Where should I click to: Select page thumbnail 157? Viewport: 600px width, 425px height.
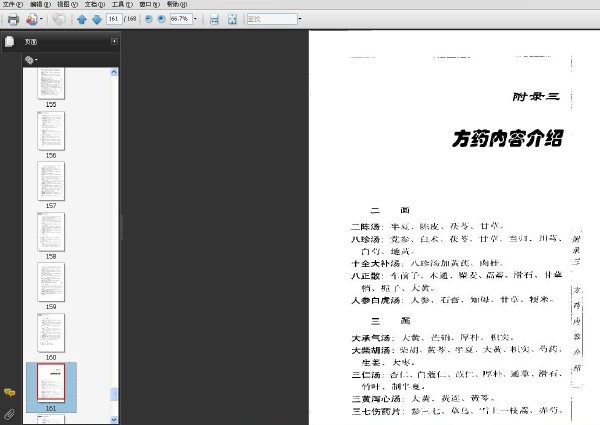pos(51,181)
